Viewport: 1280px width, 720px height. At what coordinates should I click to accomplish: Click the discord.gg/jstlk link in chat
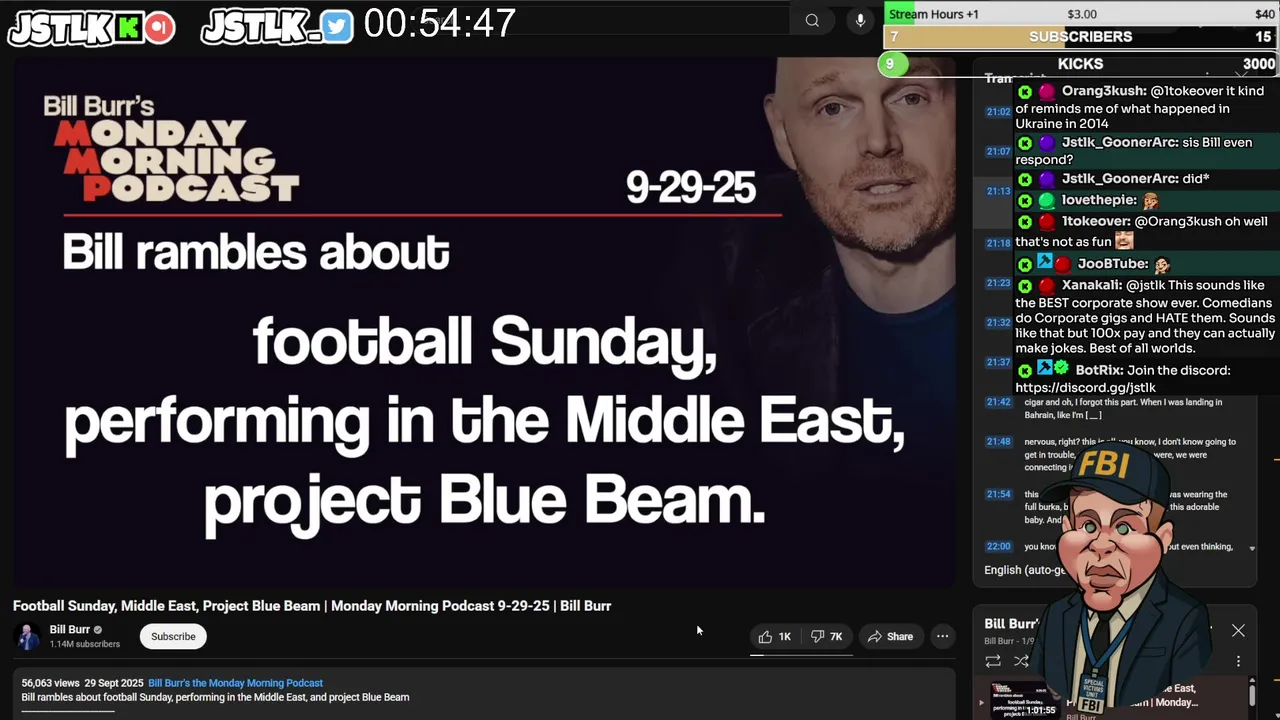pos(1085,387)
